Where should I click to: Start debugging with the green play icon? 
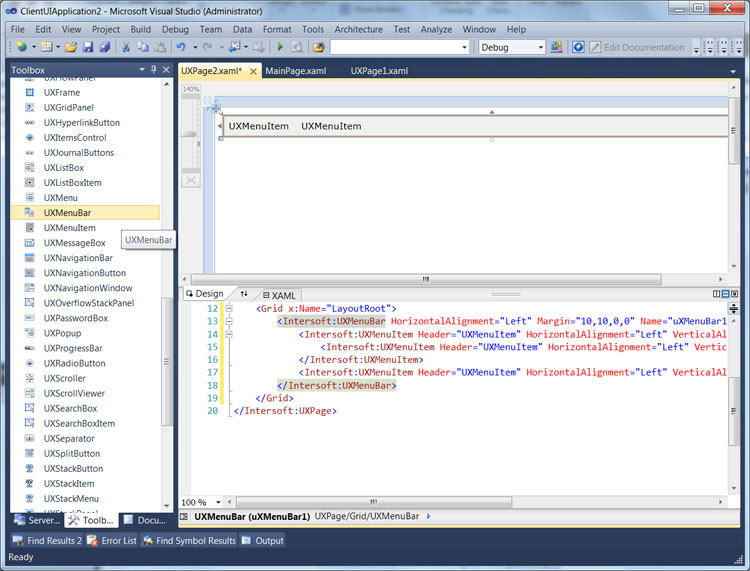(280, 47)
